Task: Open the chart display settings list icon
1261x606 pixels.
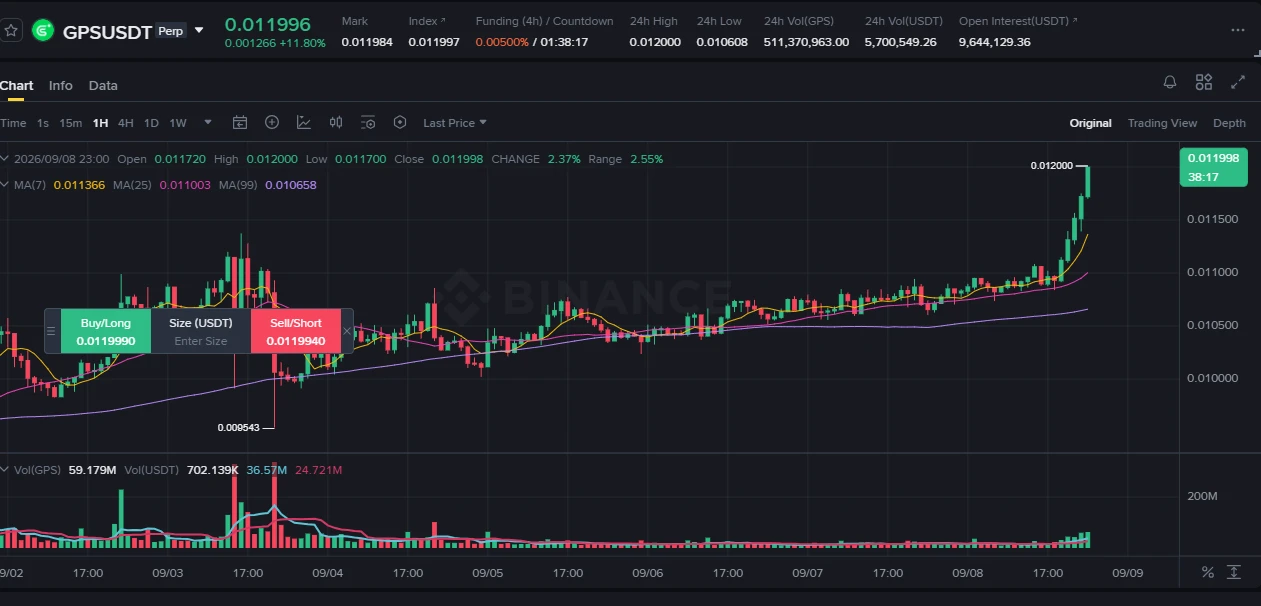Action: pyautogui.click(x=368, y=122)
